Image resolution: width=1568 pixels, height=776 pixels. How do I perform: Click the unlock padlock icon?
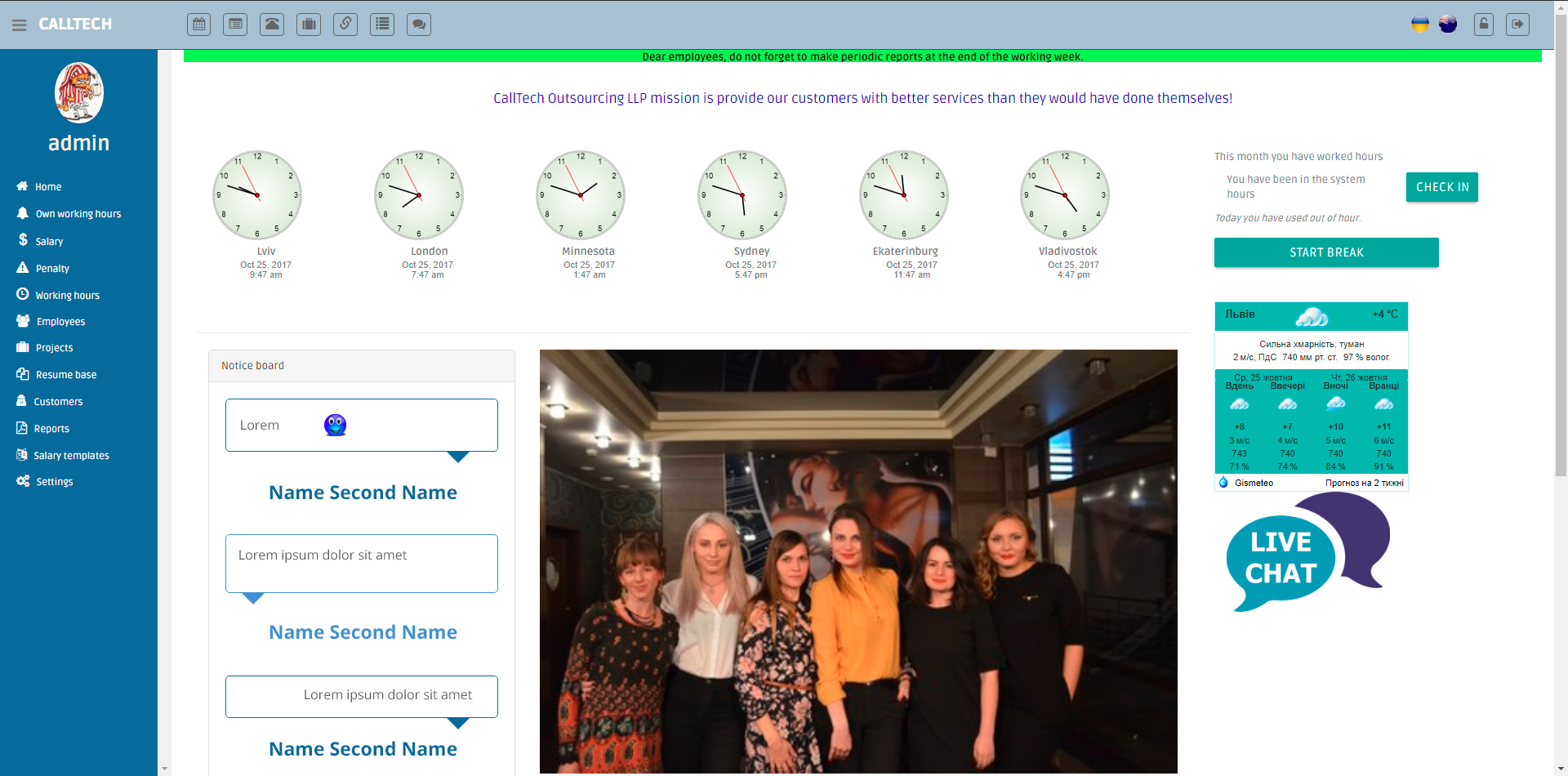point(1484,25)
